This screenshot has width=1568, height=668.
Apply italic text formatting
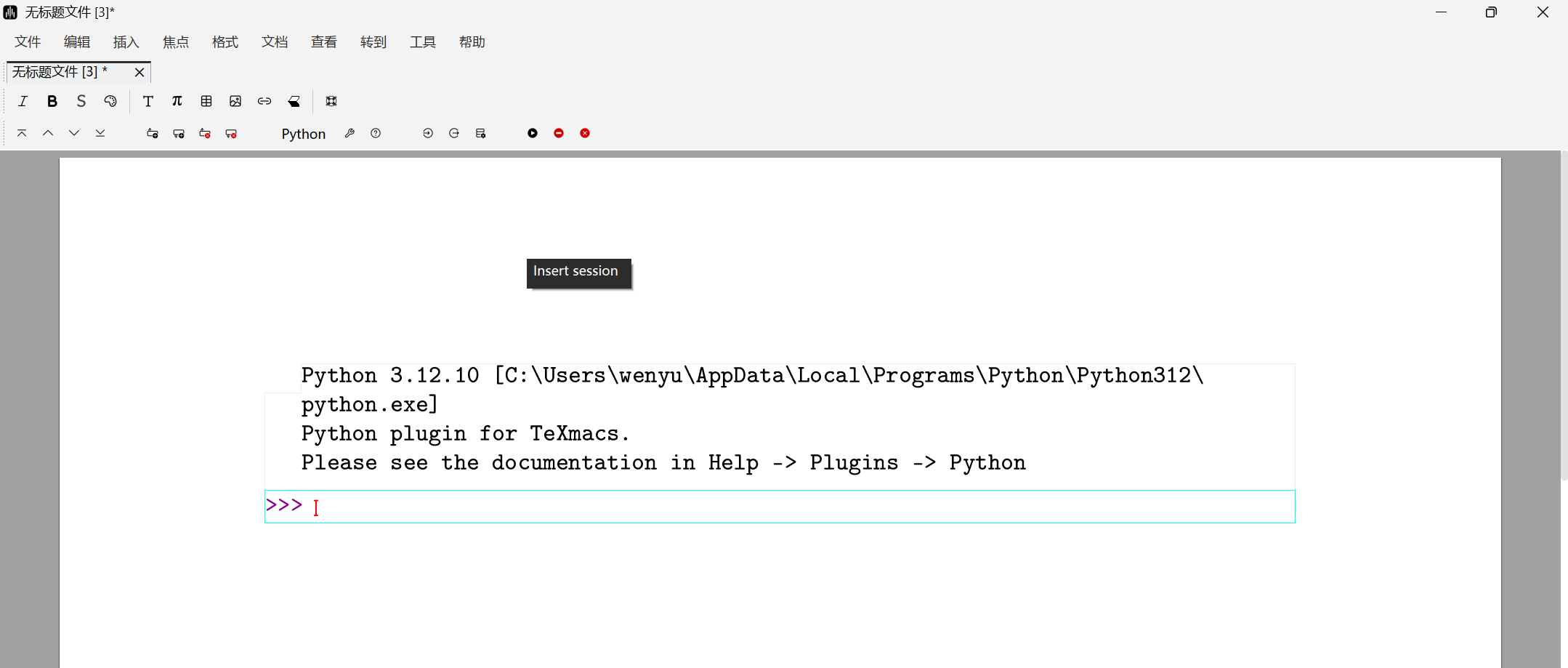point(23,101)
